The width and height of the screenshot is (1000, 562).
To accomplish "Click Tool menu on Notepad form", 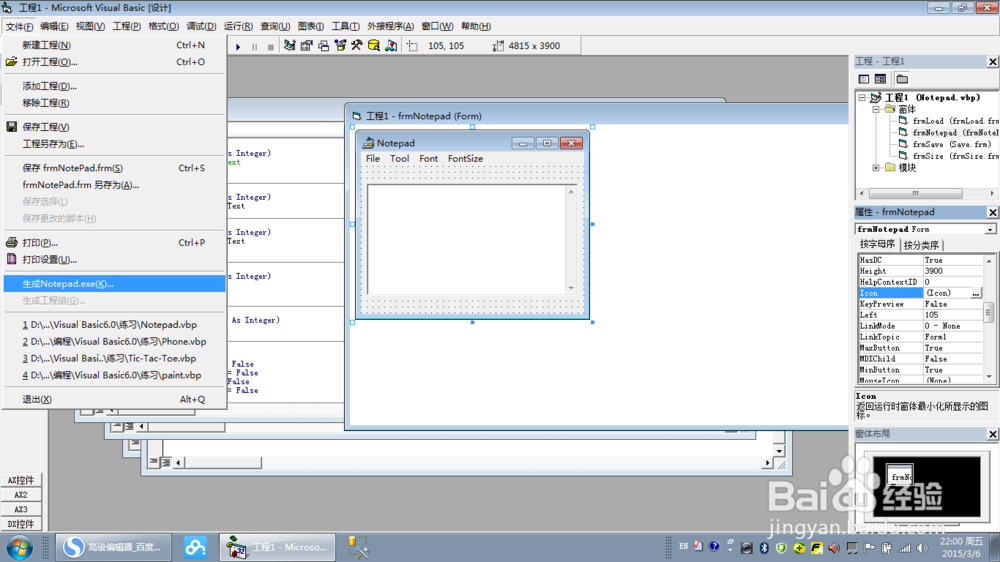I will pyautogui.click(x=400, y=159).
